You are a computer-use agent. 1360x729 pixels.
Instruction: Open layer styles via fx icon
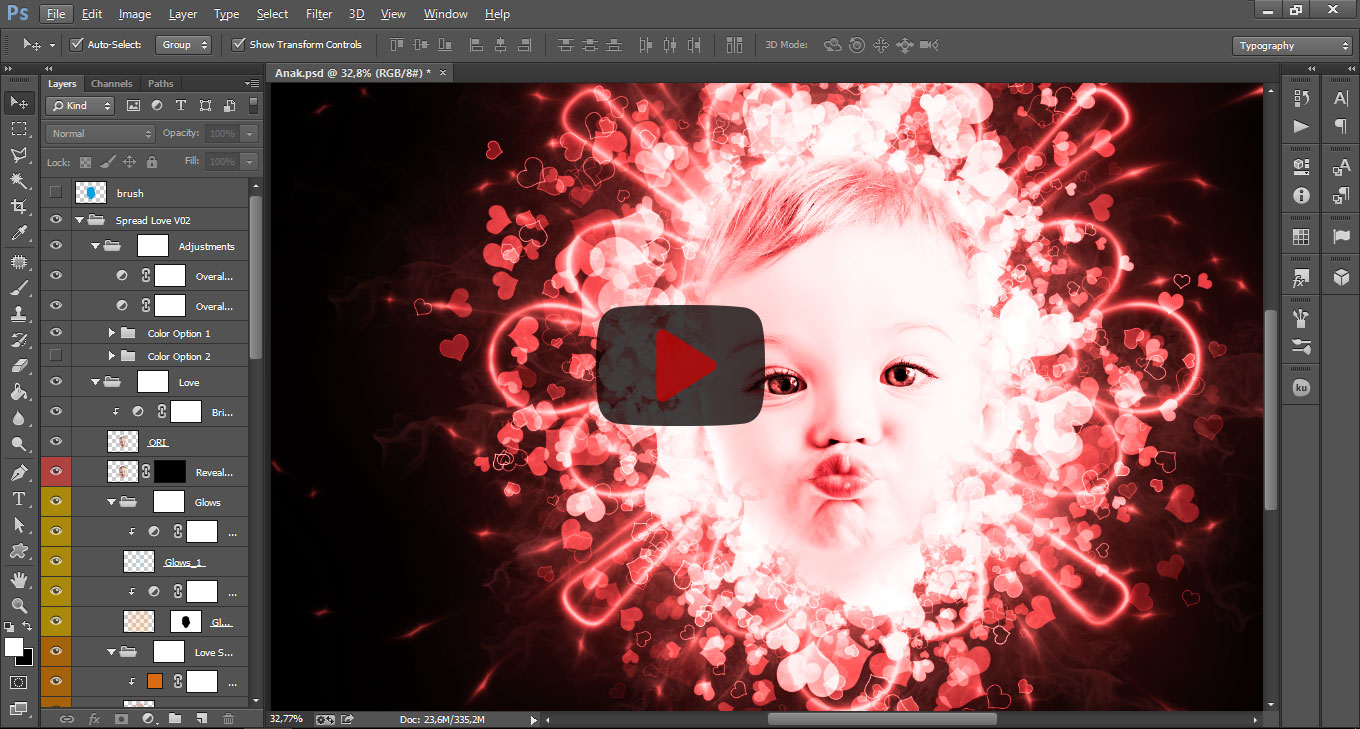(x=93, y=718)
